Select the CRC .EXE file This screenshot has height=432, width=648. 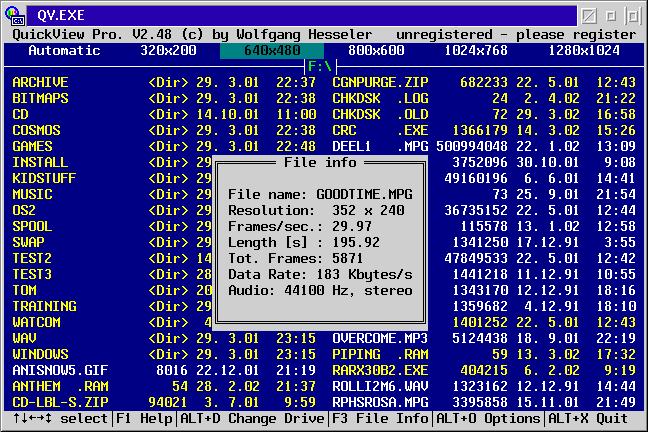(x=484, y=130)
